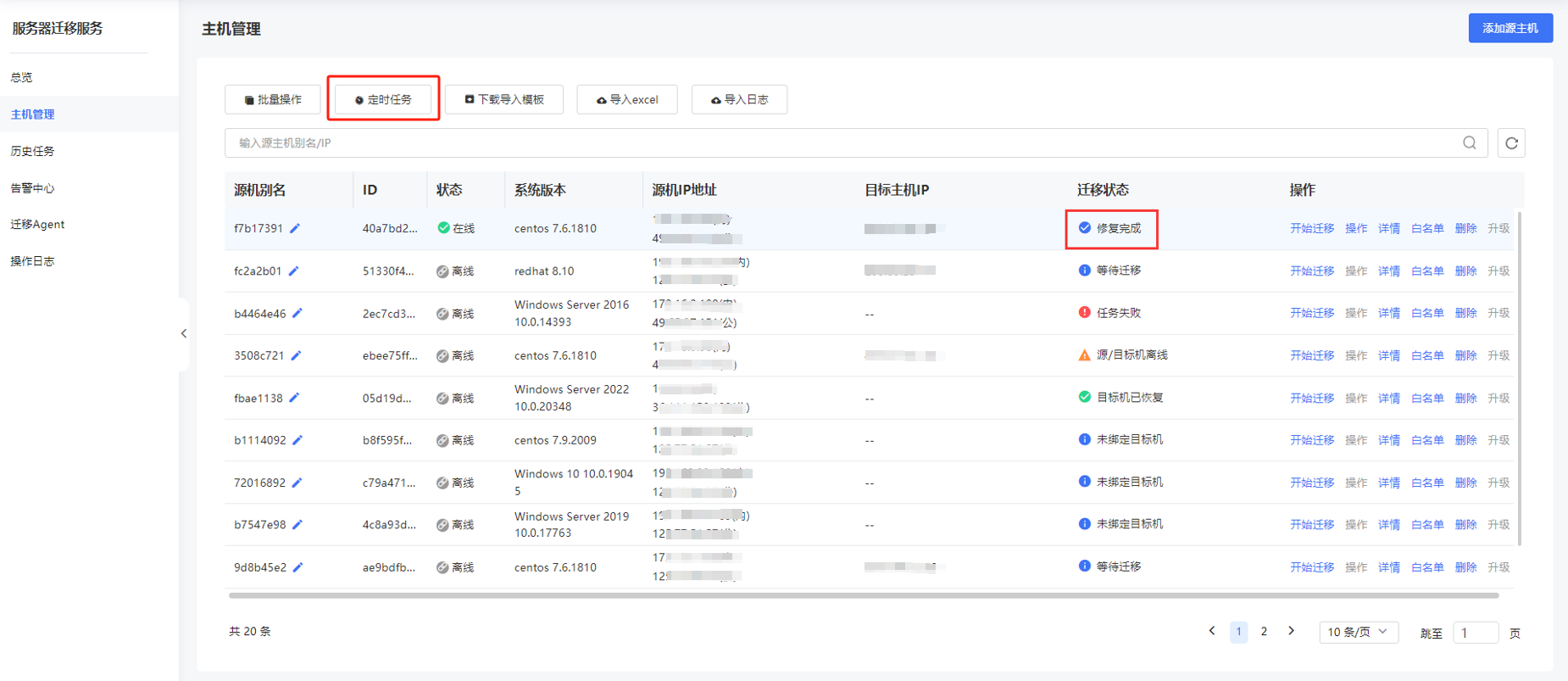Click the online status icon for f7b17391

coord(443,228)
